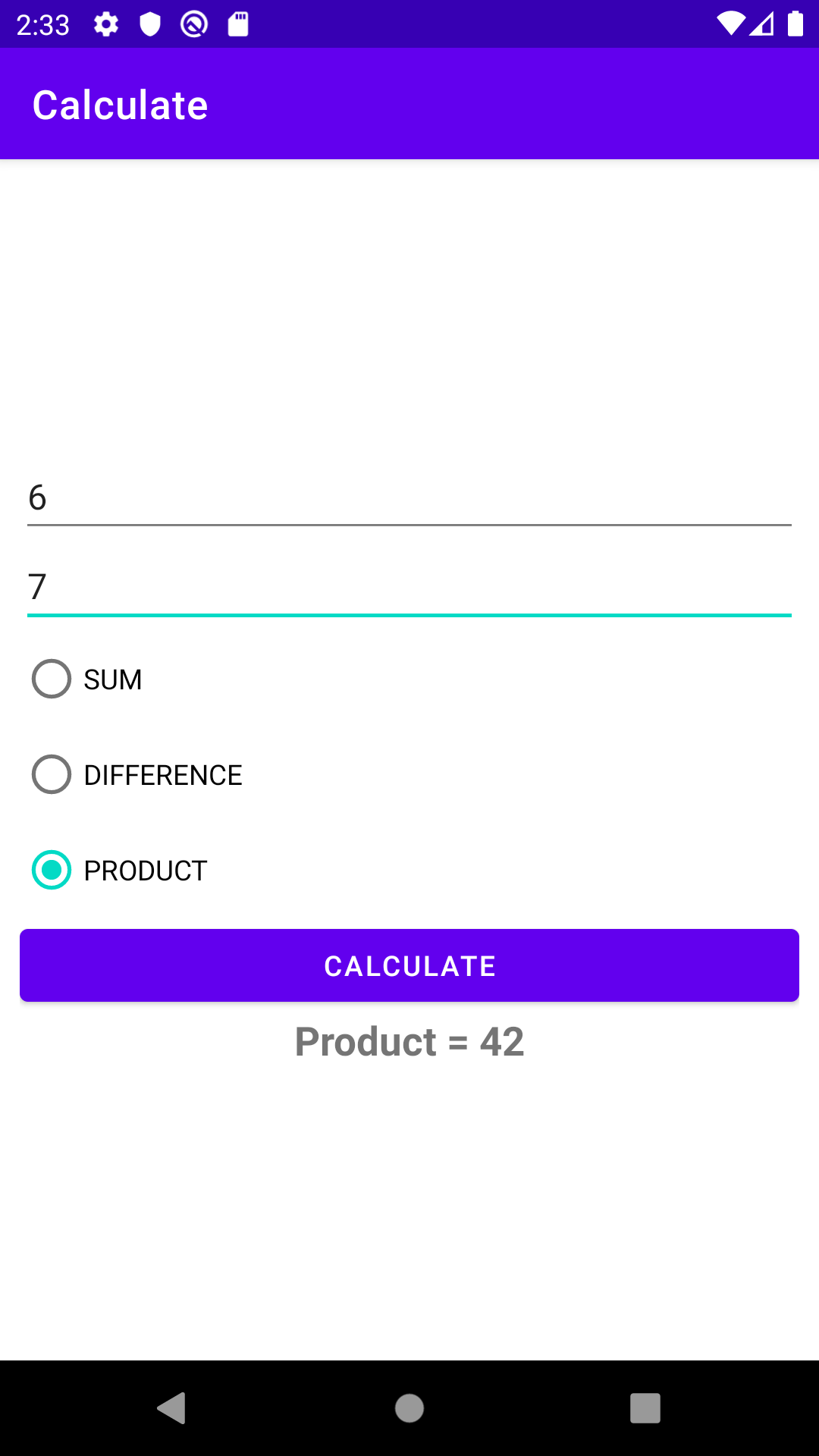Tap the battery icon in the status bar
This screenshot has width=819, height=1456.
click(795, 25)
